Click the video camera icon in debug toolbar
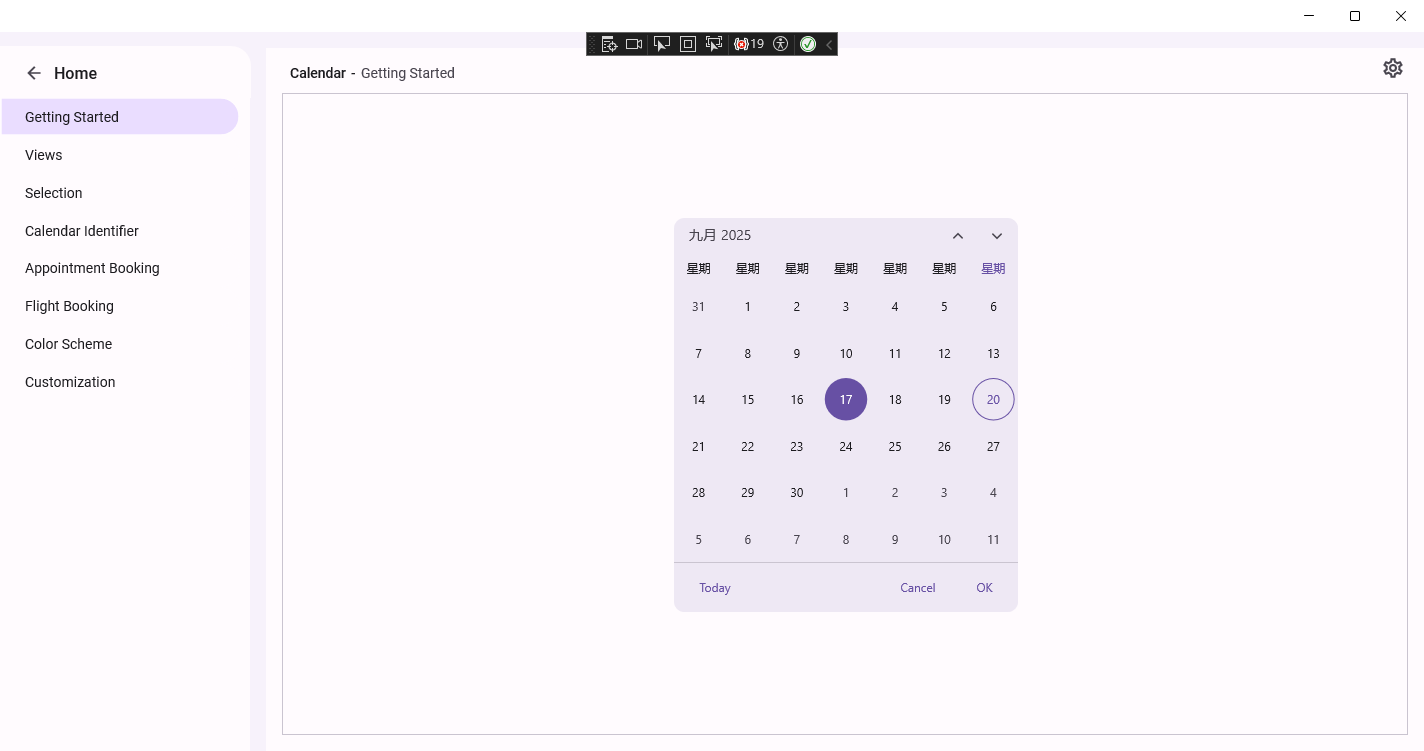This screenshot has width=1424, height=751. pyautogui.click(x=634, y=44)
